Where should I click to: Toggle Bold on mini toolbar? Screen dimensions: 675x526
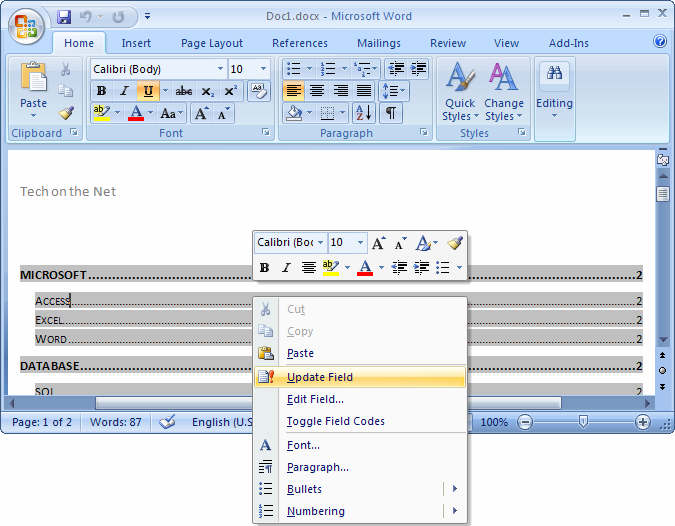tap(264, 267)
